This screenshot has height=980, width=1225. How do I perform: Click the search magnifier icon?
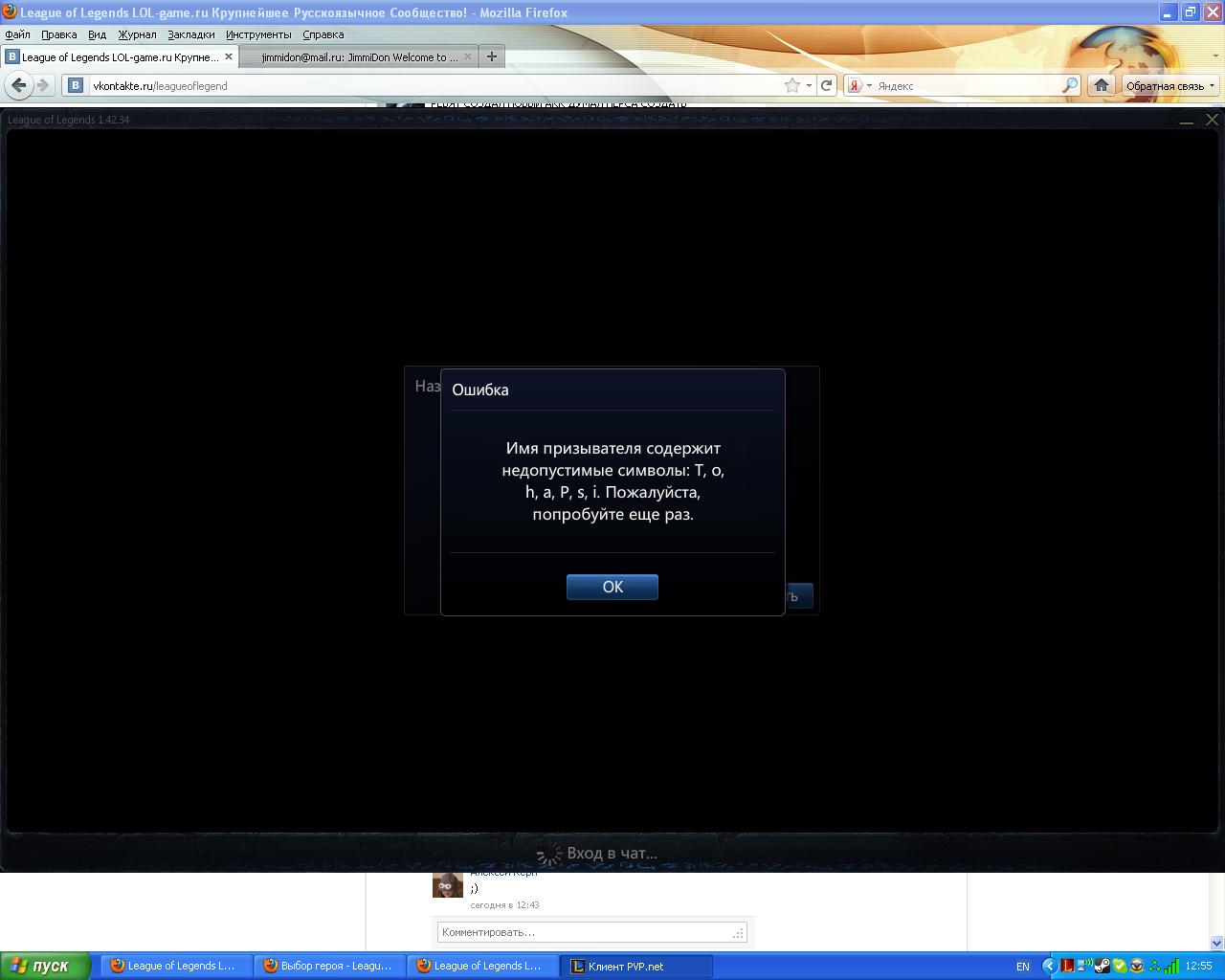[x=1071, y=85]
